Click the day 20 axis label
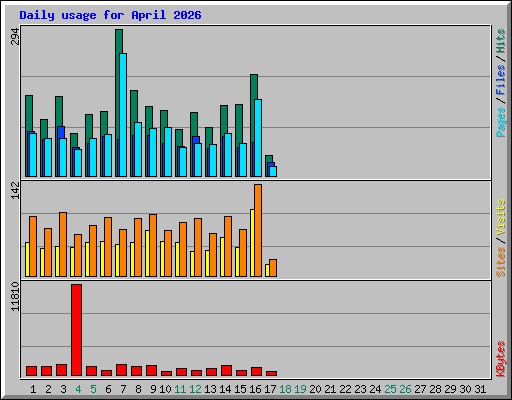This screenshot has height=400, width=512. [x=315, y=389]
